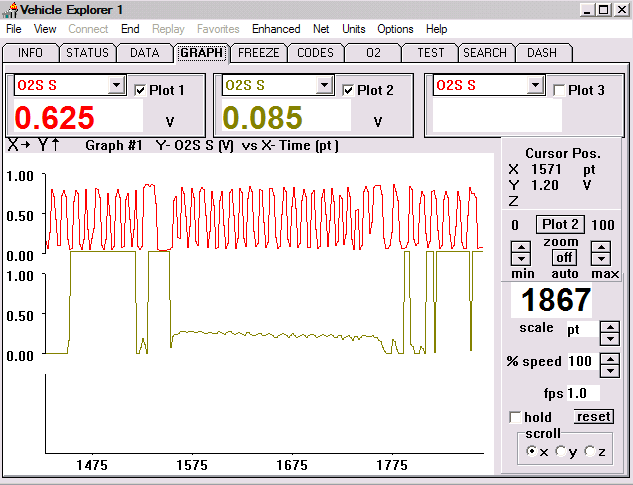This screenshot has width=633, height=485.
Task: Select the y scroll radio button
Action: tap(561, 452)
